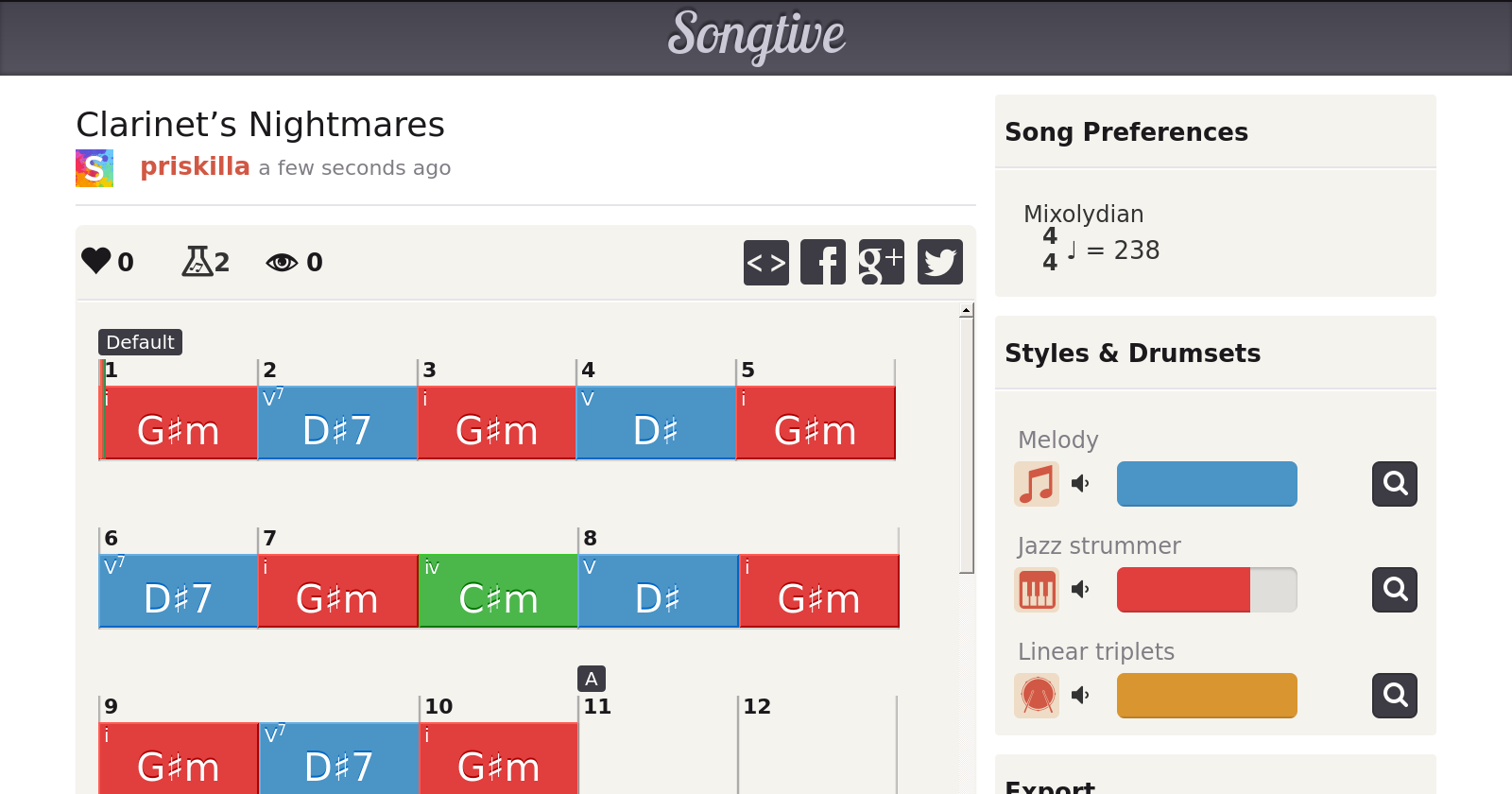Click the remix flask icon

click(197, 261)
